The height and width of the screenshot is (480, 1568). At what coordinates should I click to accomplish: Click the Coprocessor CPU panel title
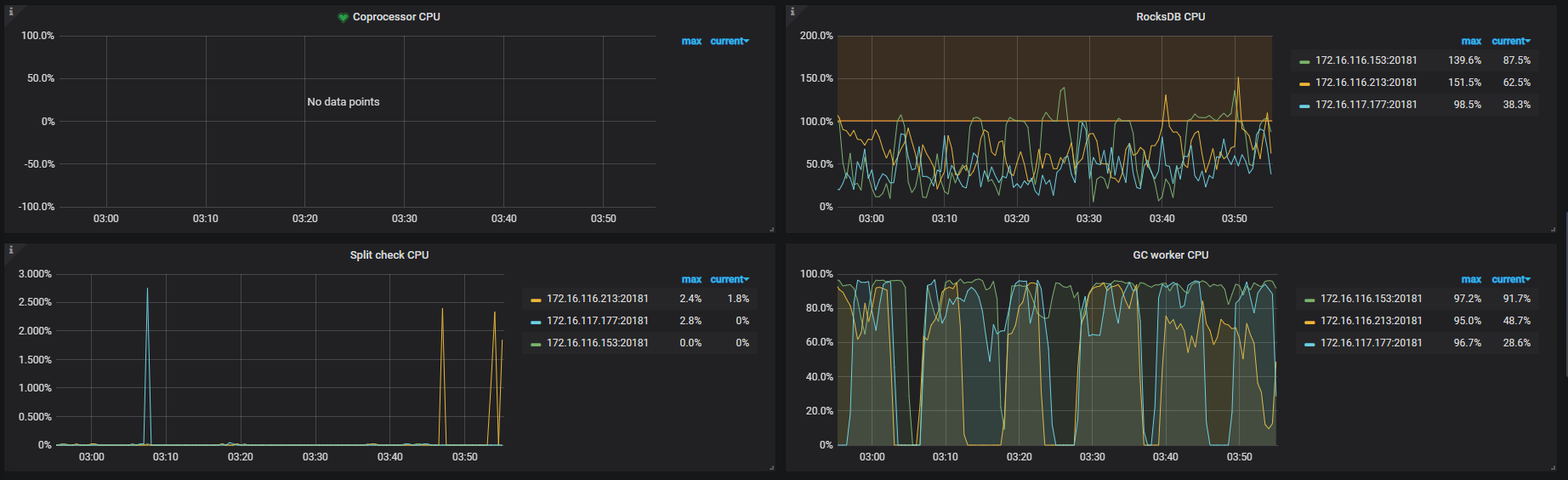pos(396,17)
